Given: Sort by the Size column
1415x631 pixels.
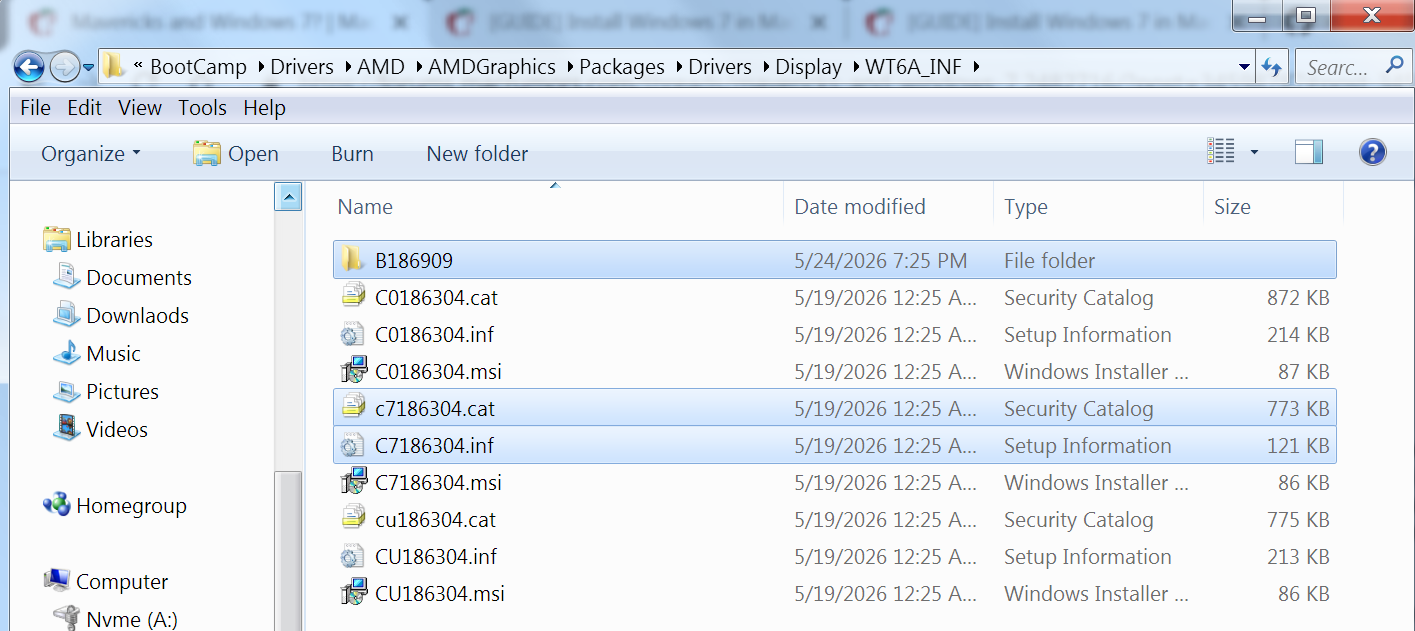Looking at the screenshot, I should click(1232, 207).
